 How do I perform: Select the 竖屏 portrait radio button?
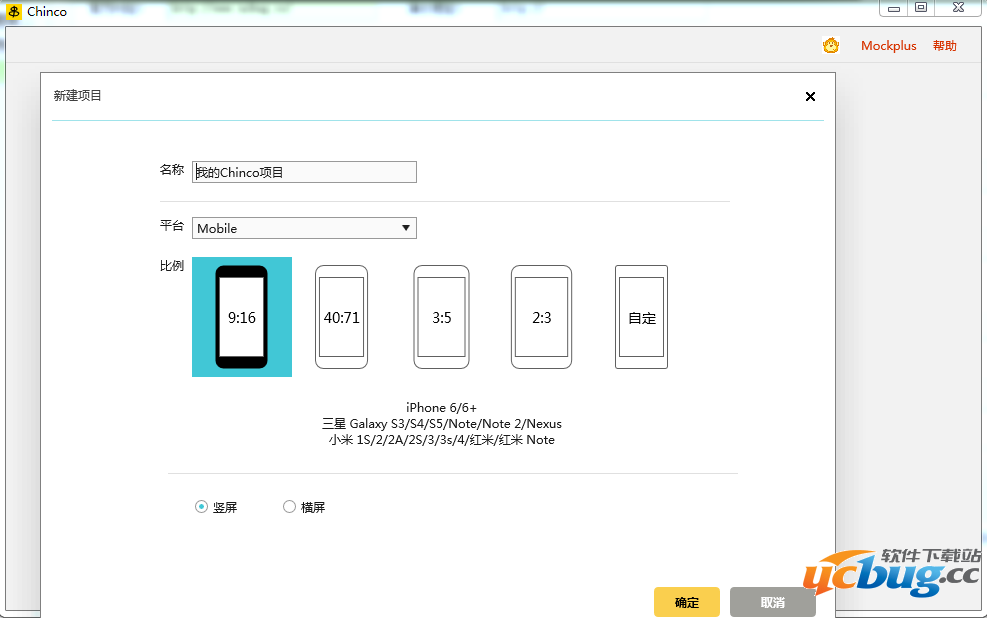tap(201, 507)
